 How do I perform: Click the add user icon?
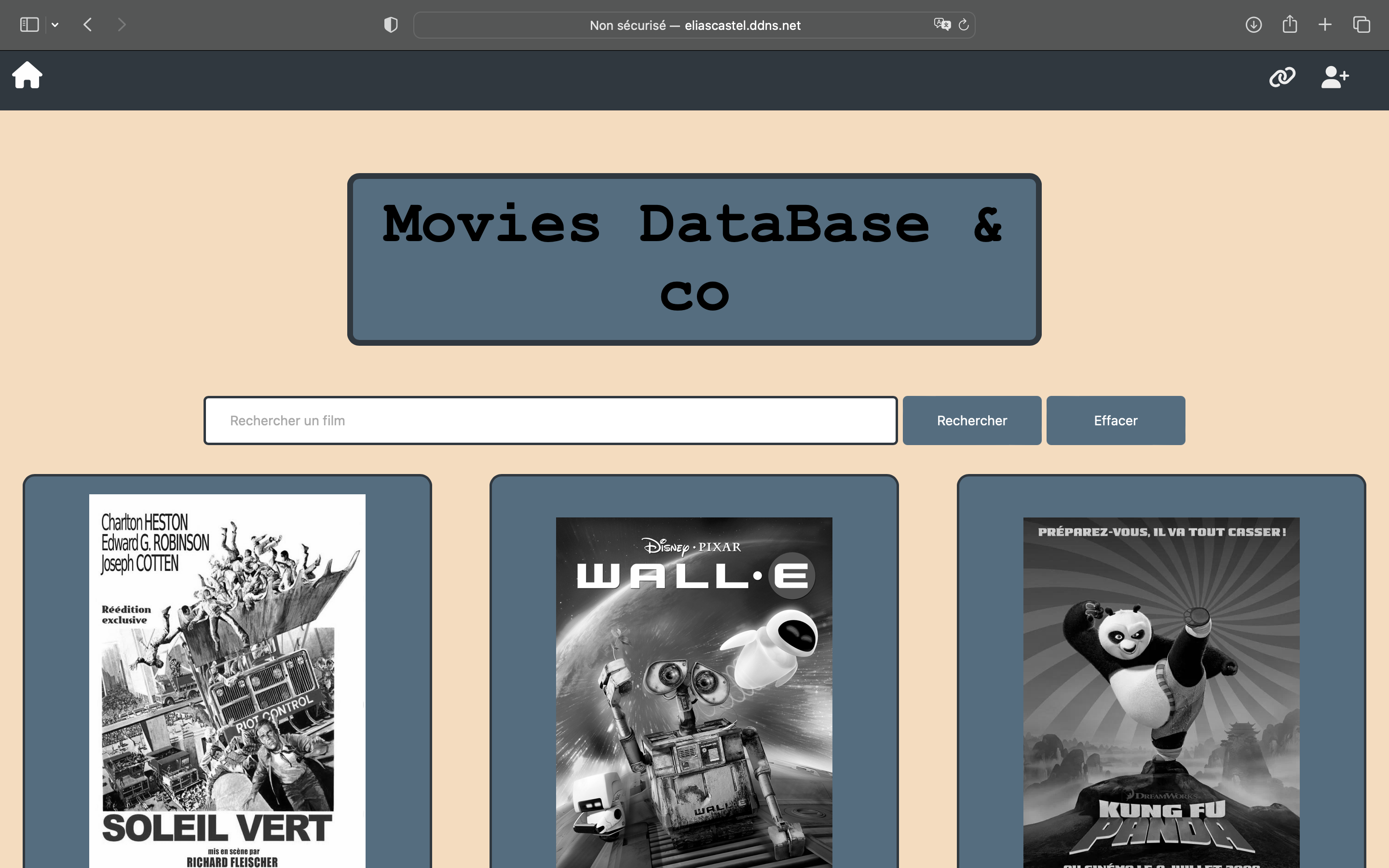[1335, 76]
